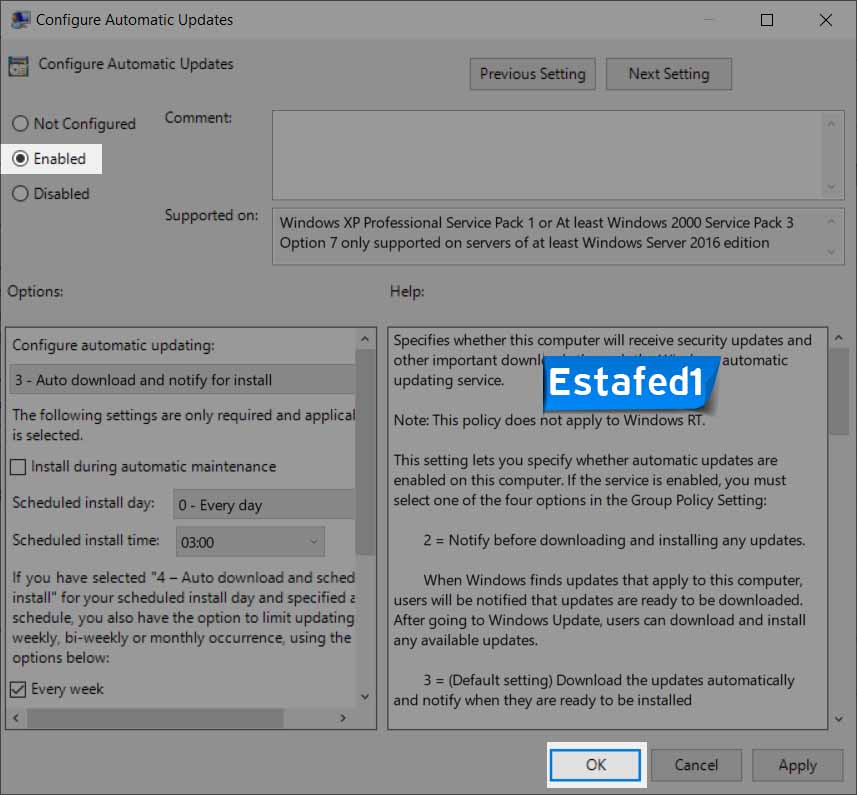
Task: Click the title bar policy icon
Action: [x=19, y=19]
